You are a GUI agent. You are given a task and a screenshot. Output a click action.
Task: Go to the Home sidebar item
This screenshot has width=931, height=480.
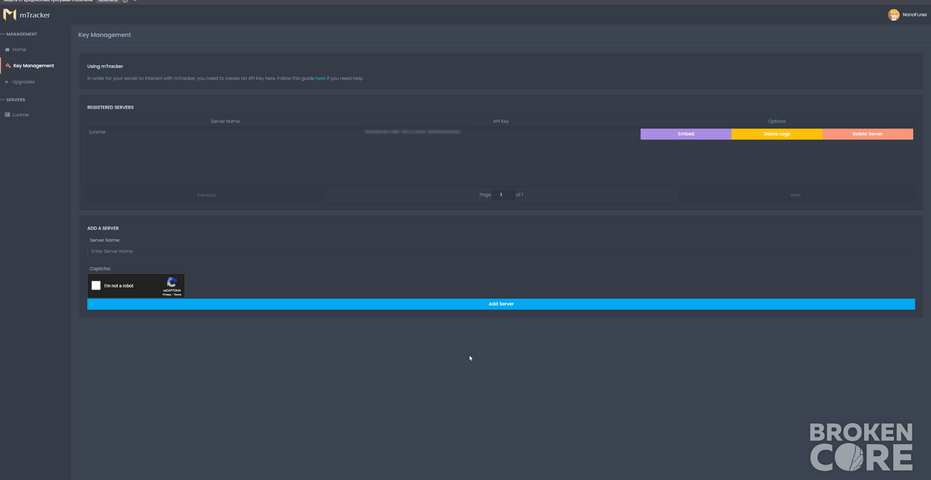[x=19, y=49]
